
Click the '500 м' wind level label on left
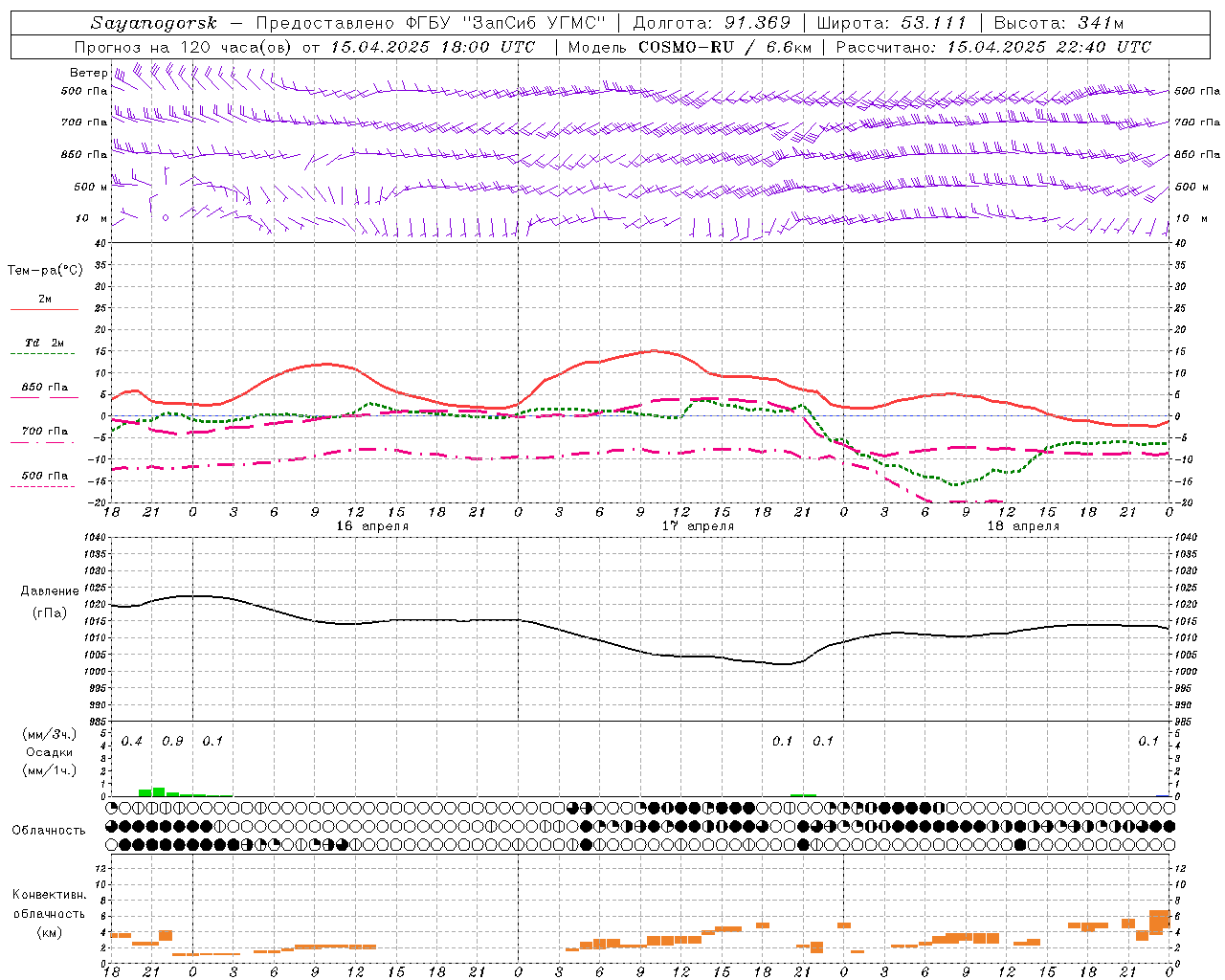[x=91, y=187]
